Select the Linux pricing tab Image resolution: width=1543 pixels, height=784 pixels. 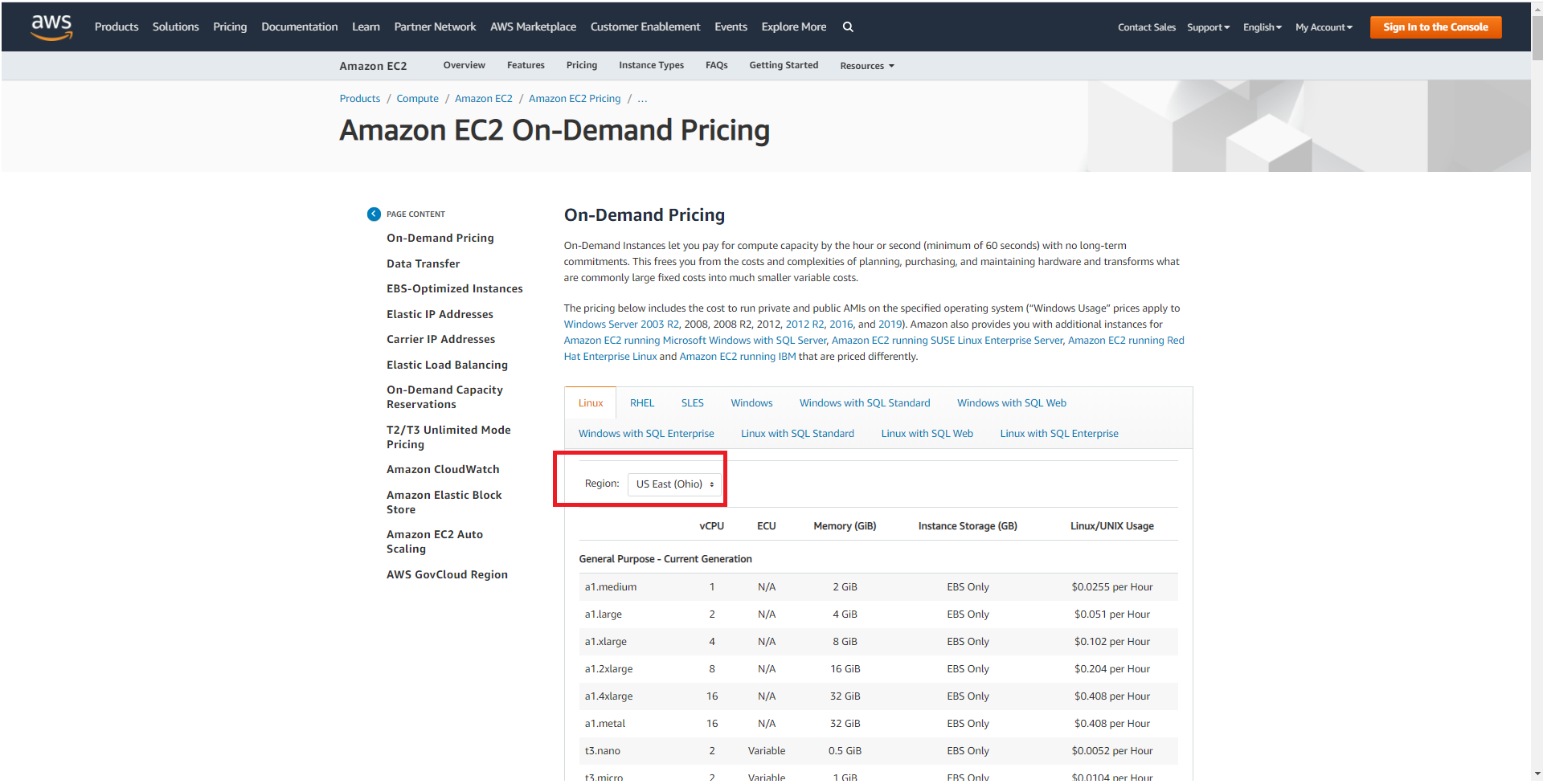(x=591, y=403)
